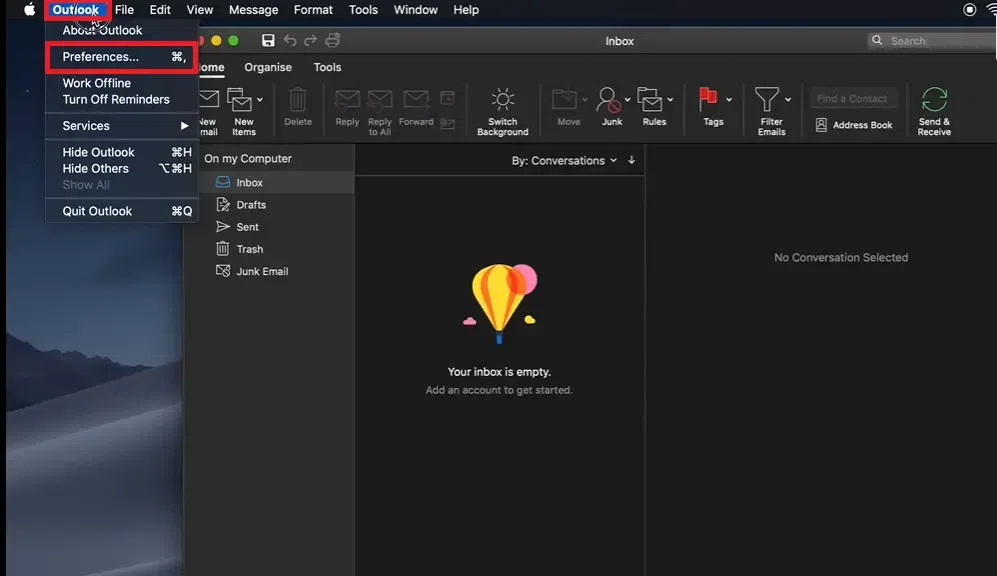Click the Filter Emails funnel icon
The image size is (997, 576).
pyautogui.click(x=766, y=100)
